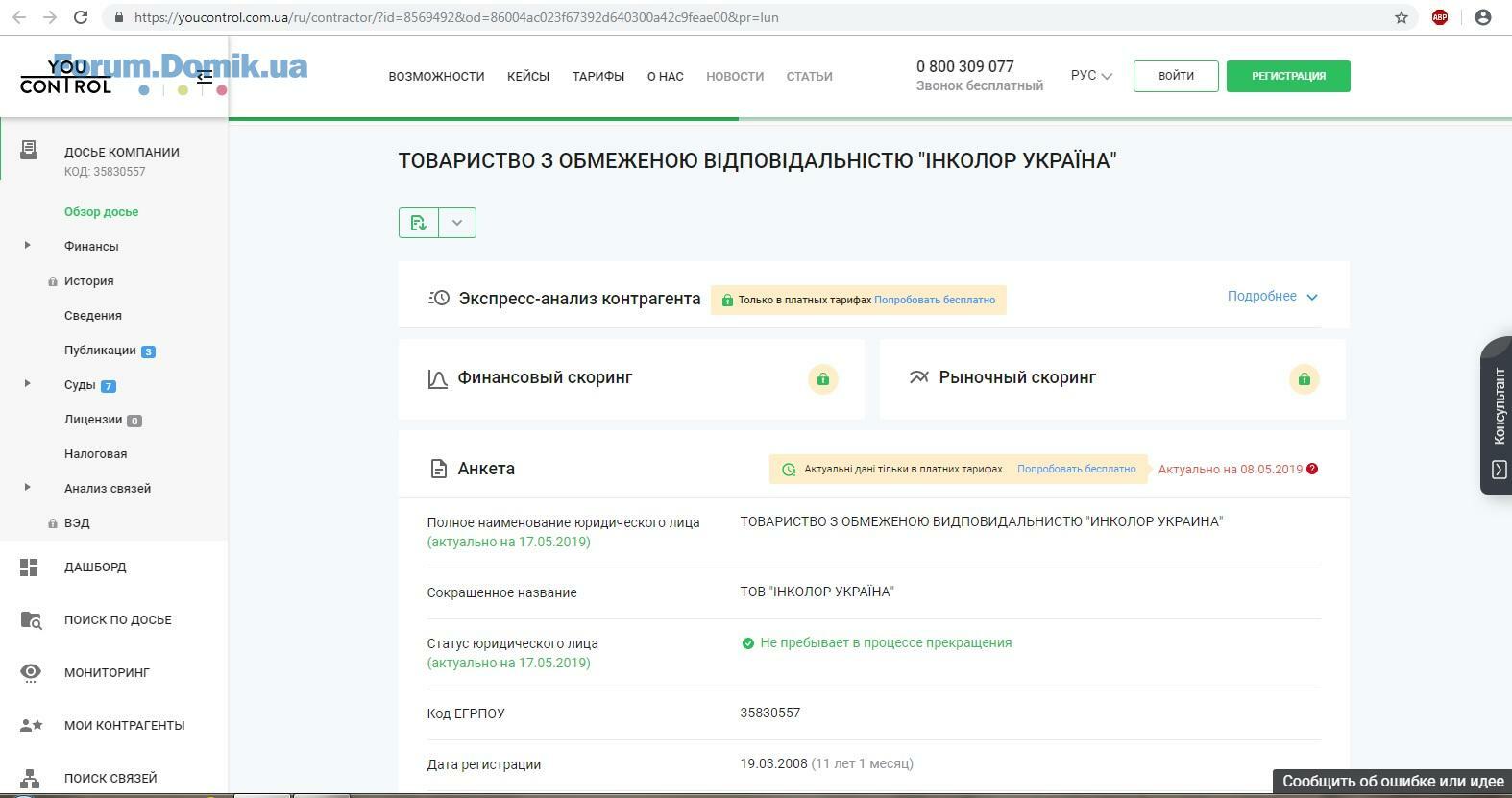The height and width of the screenshot is (798, 1512).
Task: Open Тарифы menu item
Action: 598,76
